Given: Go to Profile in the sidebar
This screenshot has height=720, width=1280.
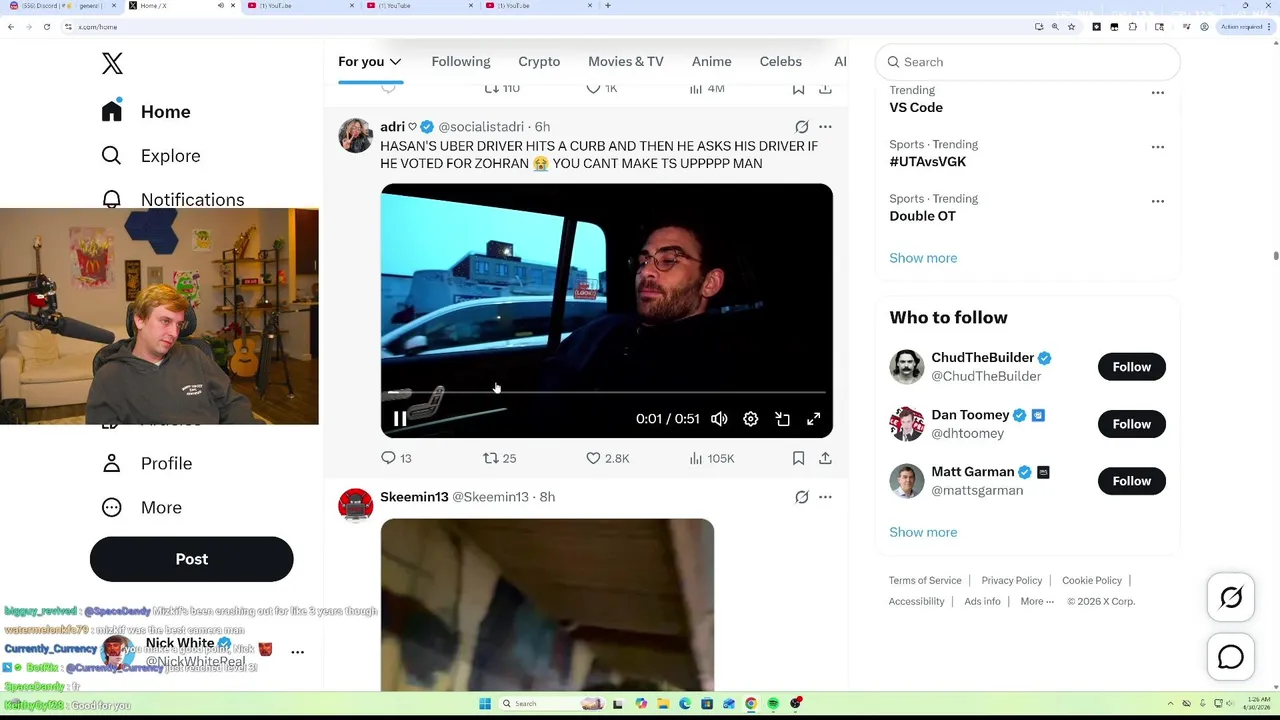Looking at the screenshot, I should pyautogui.click(x=147, y=463).
